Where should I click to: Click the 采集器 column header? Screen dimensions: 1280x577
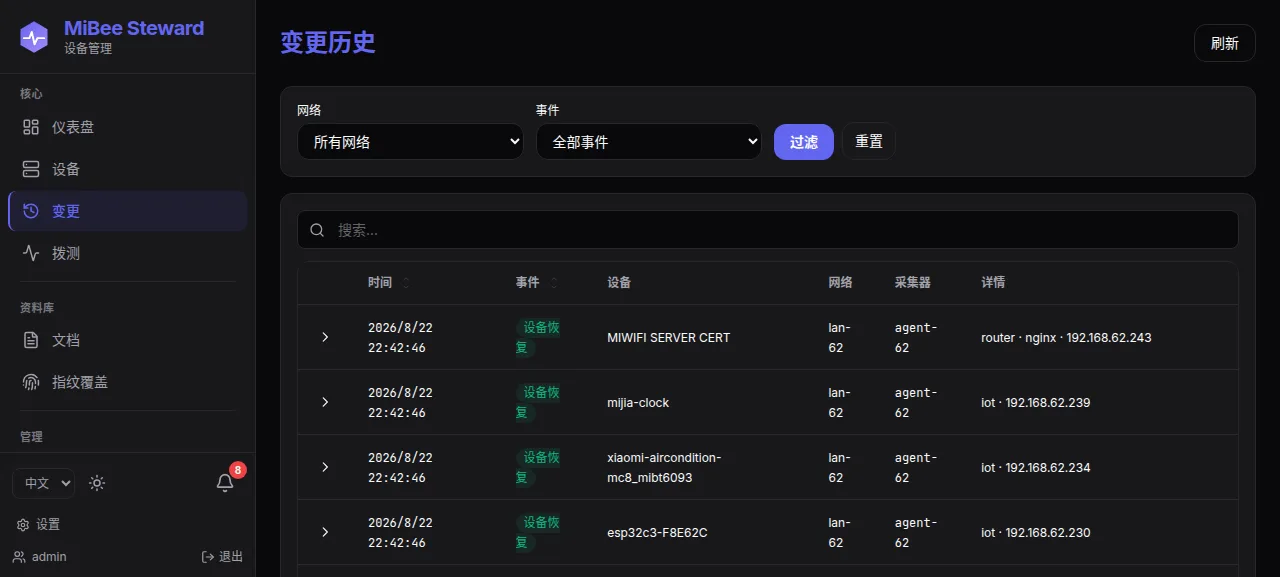[913, 283]
